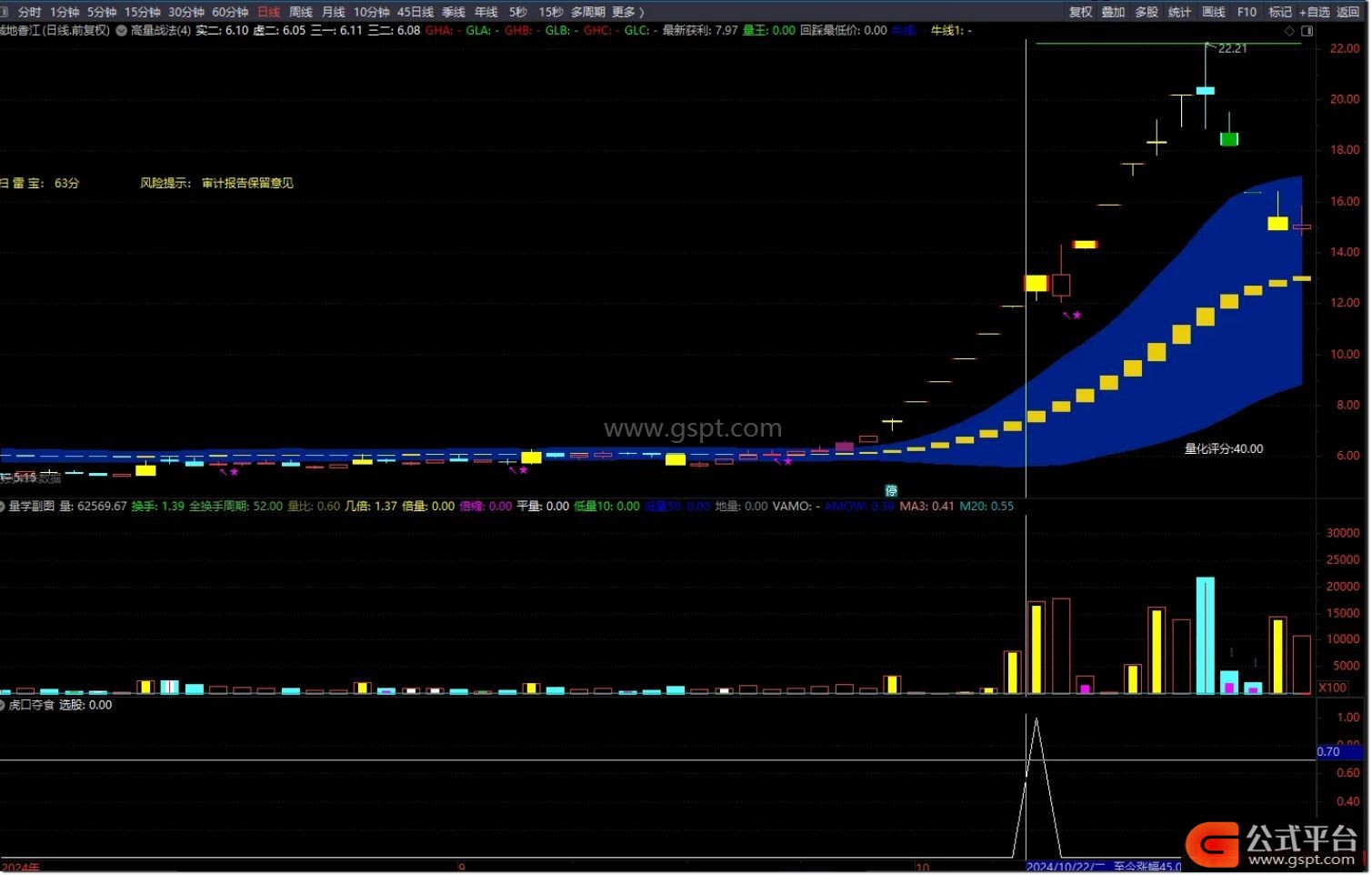The image size is (1372, 875).
Task: Open the 多周期 multi-period view
Action: [x=587, y=12]
